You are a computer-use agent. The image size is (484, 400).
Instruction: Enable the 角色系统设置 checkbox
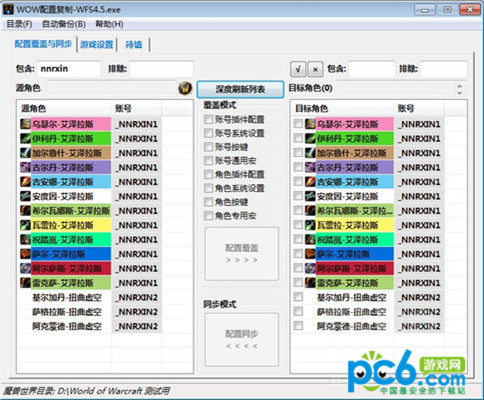coord(208,188)
